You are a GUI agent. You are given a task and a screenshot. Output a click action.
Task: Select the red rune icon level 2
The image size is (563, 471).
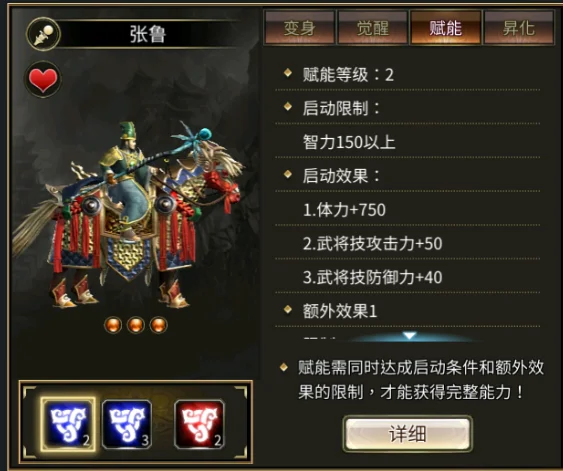(199, 424)
